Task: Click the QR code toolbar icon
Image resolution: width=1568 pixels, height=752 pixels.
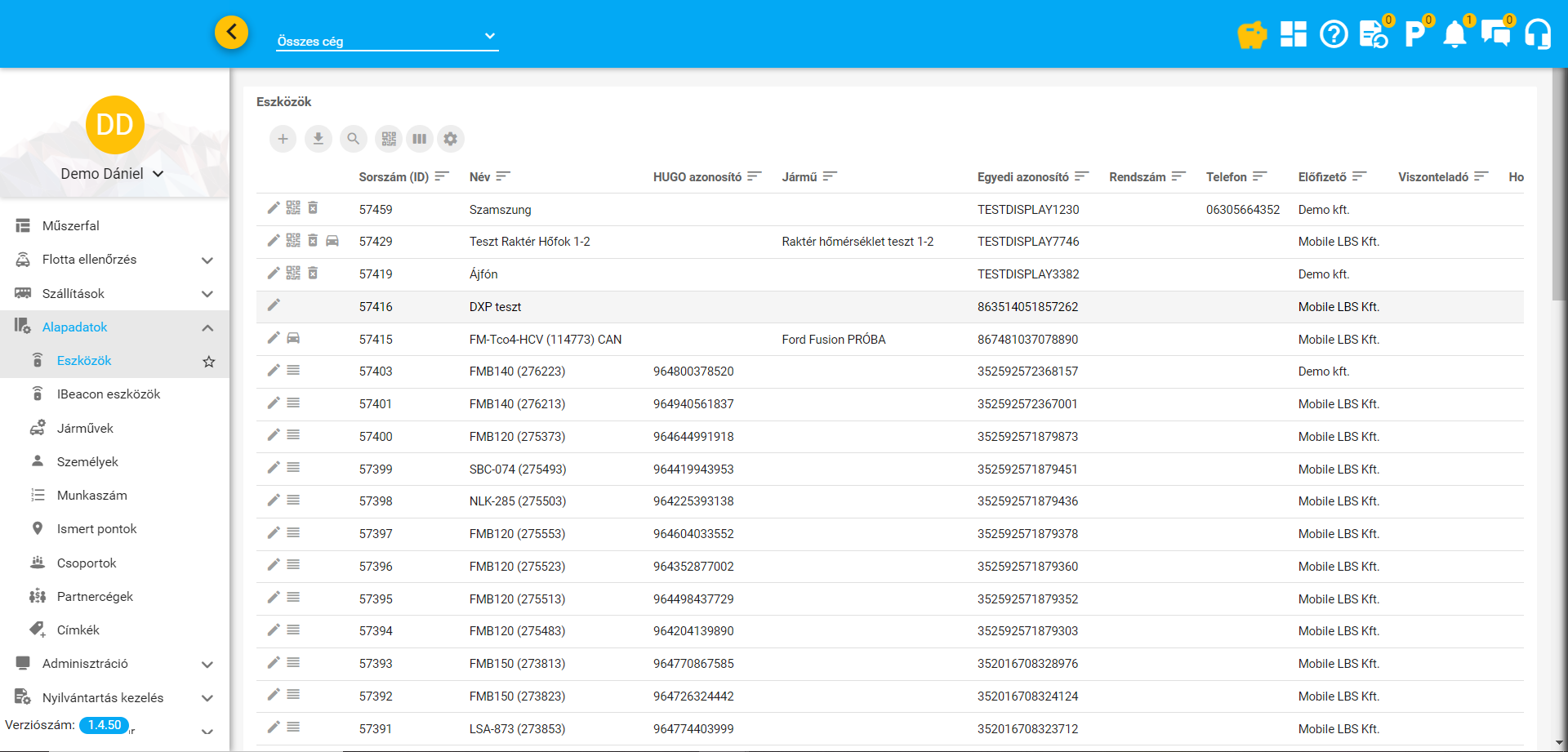Action: coord(389,139)
